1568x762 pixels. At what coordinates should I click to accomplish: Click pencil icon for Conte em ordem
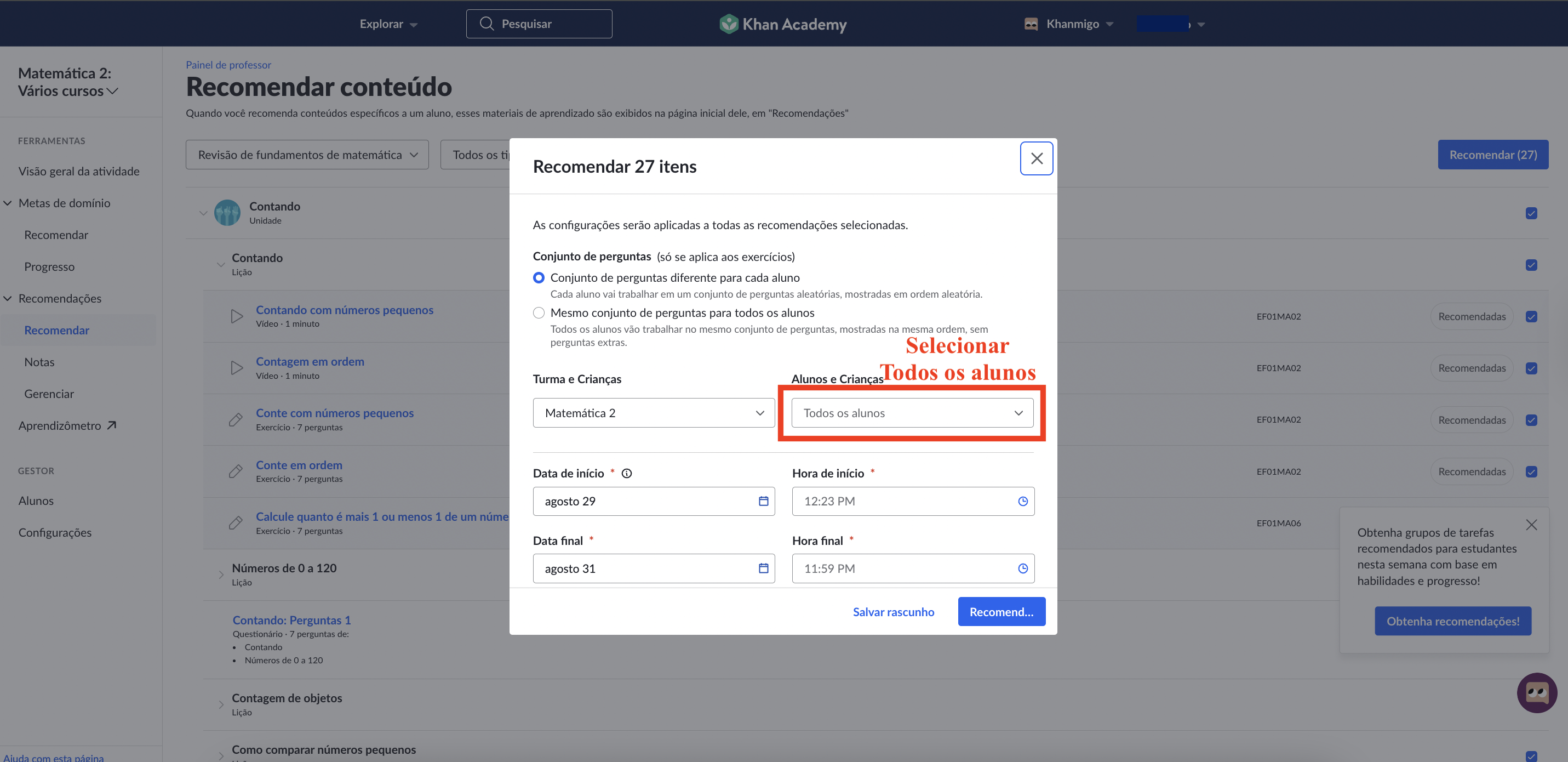click(236, 471)
